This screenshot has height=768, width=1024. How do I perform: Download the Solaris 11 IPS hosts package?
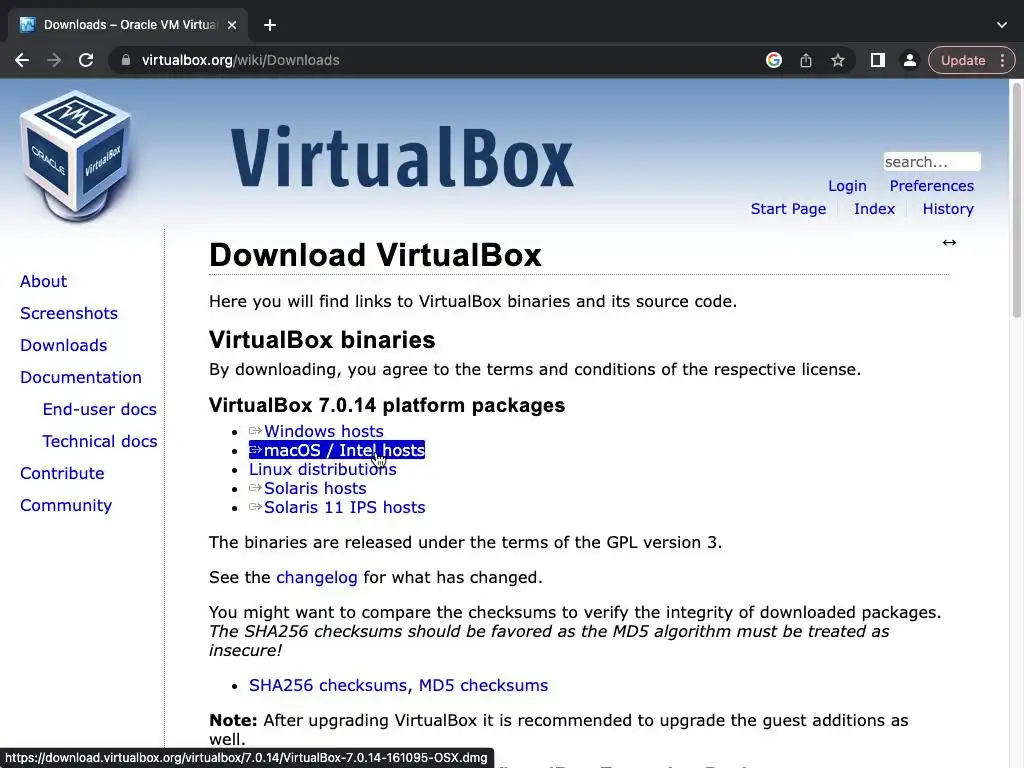(x=337, y=507)
